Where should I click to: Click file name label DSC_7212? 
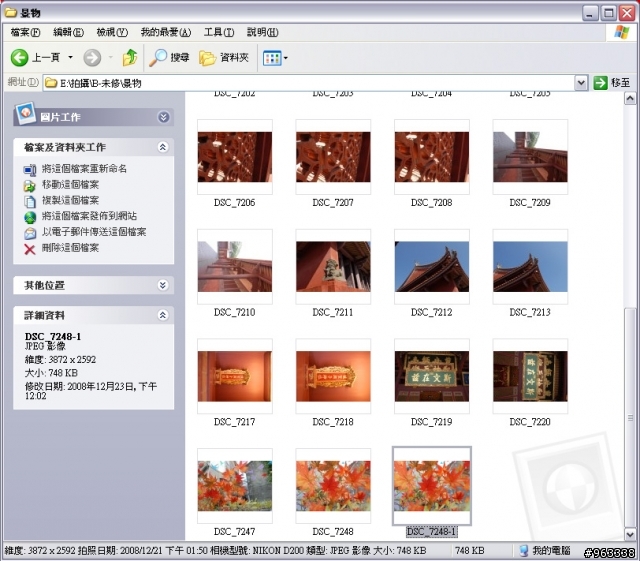tap(432, 312)
